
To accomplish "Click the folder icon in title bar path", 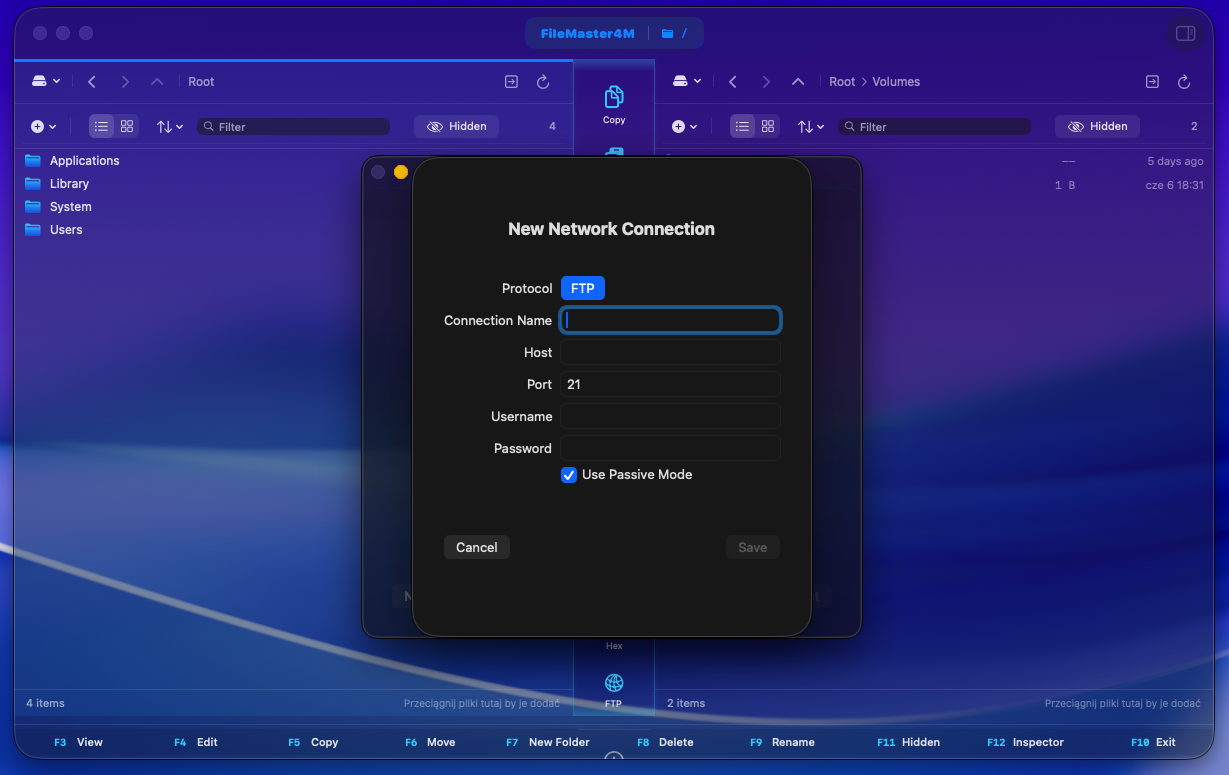I will (668, 34).
